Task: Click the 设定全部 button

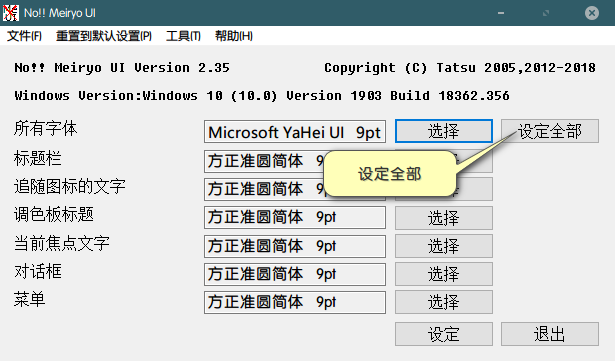Action: tap(550, 131)
